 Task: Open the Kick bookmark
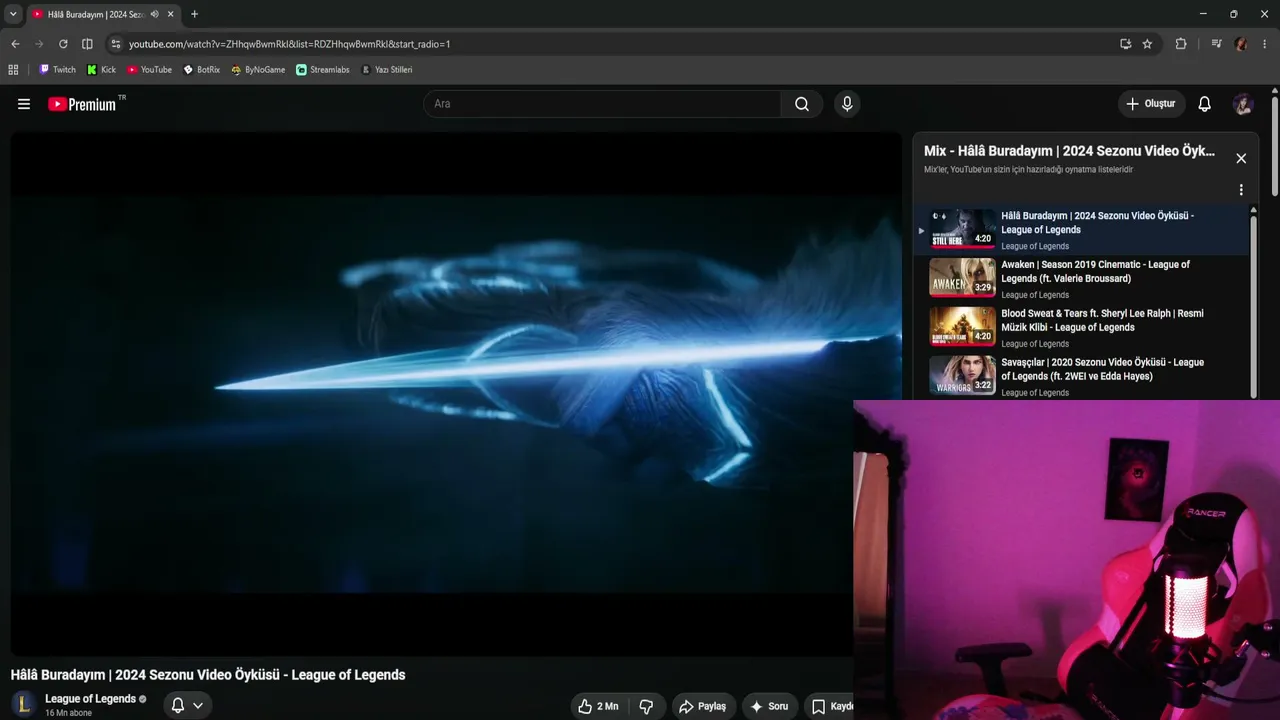tap(102, 70)
